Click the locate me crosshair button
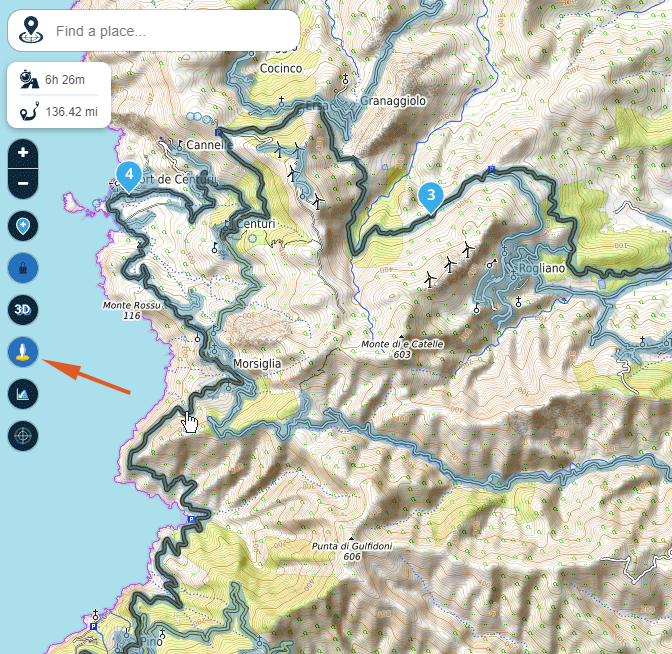 coord(23,435)
